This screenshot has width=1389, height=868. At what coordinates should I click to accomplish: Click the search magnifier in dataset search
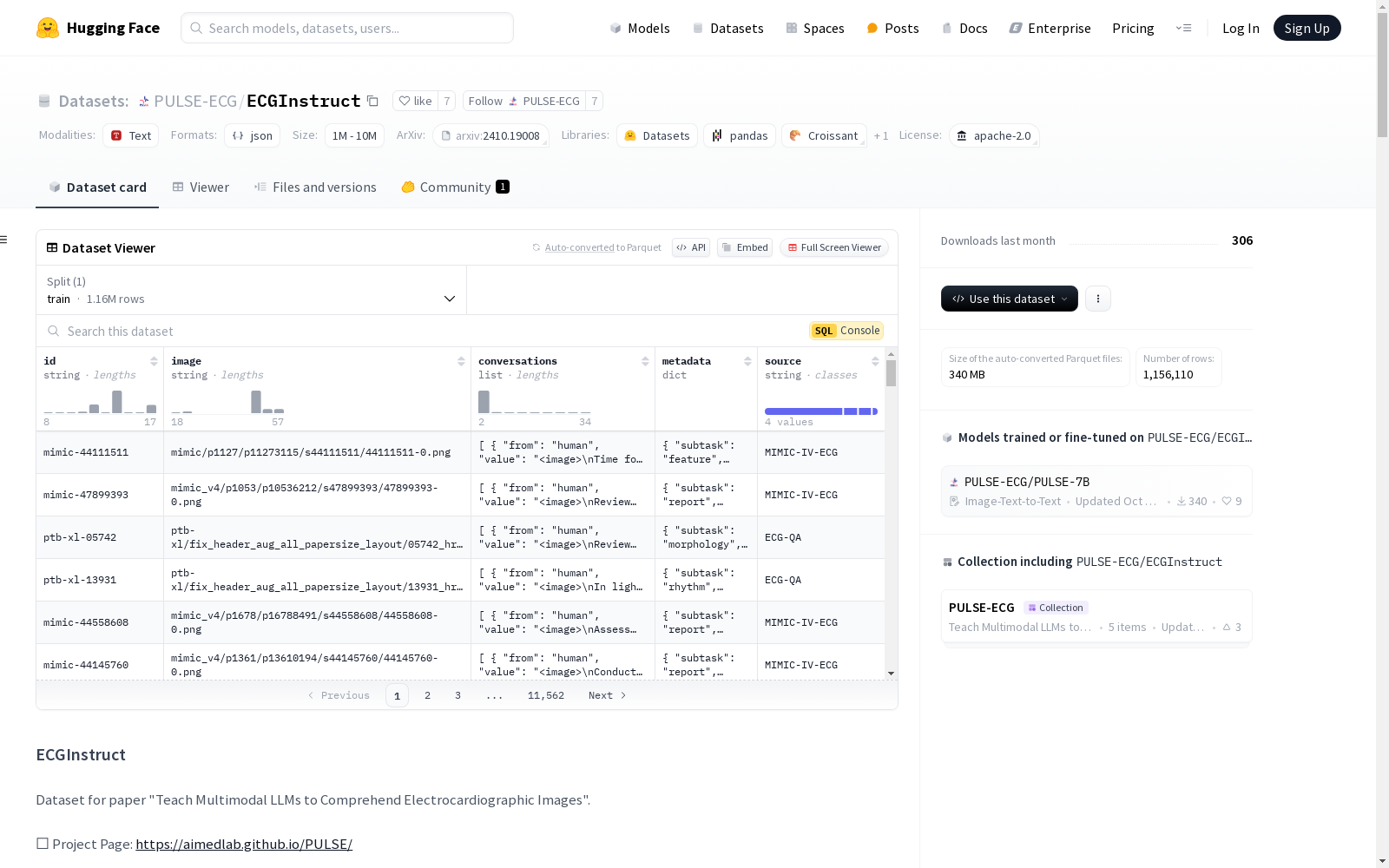pos(54,331)
